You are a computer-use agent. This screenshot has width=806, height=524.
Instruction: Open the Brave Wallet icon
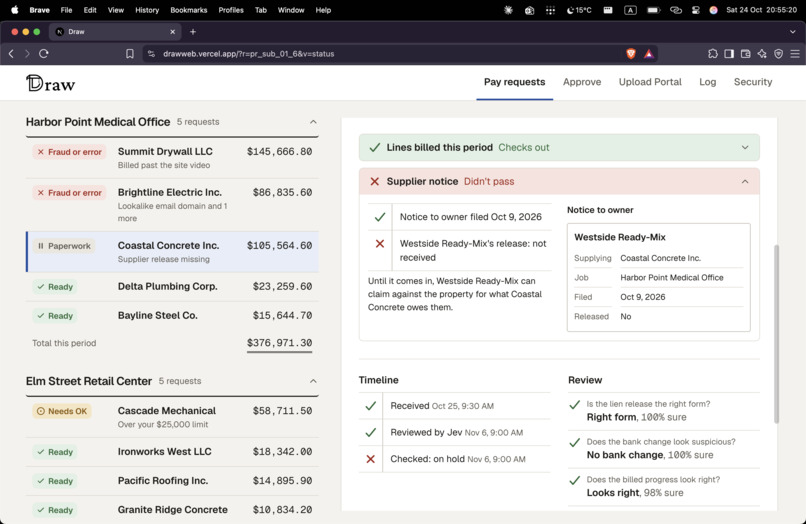coord(745,53)
